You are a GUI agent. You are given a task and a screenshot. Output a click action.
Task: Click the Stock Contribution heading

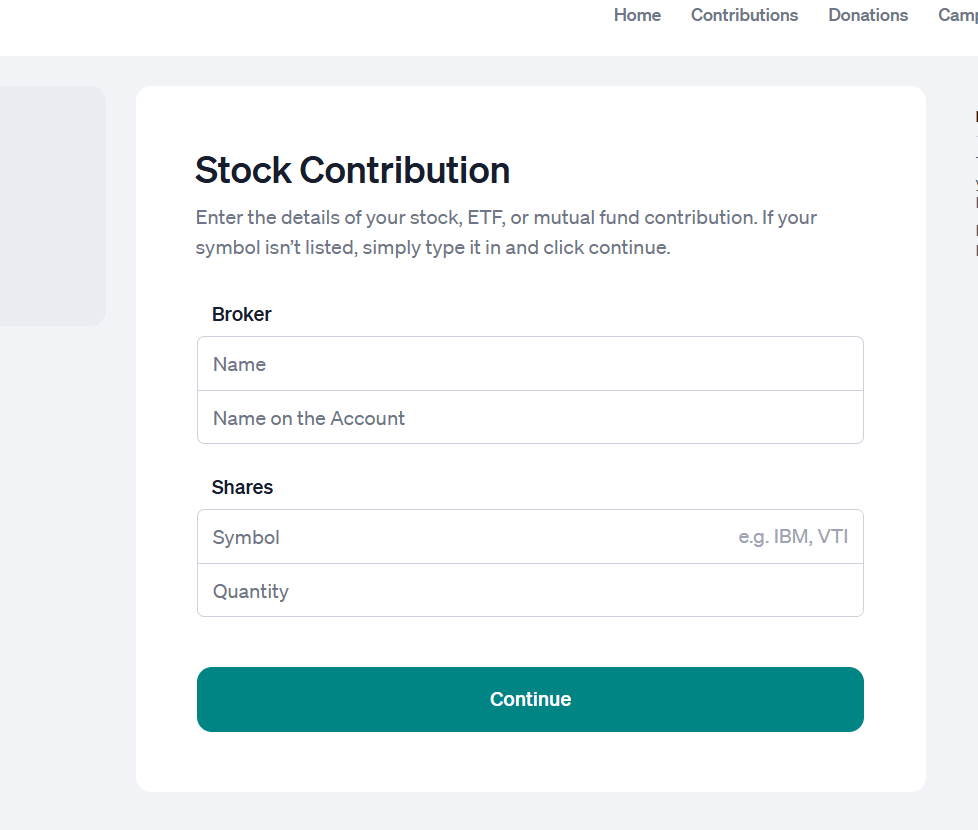352,170
